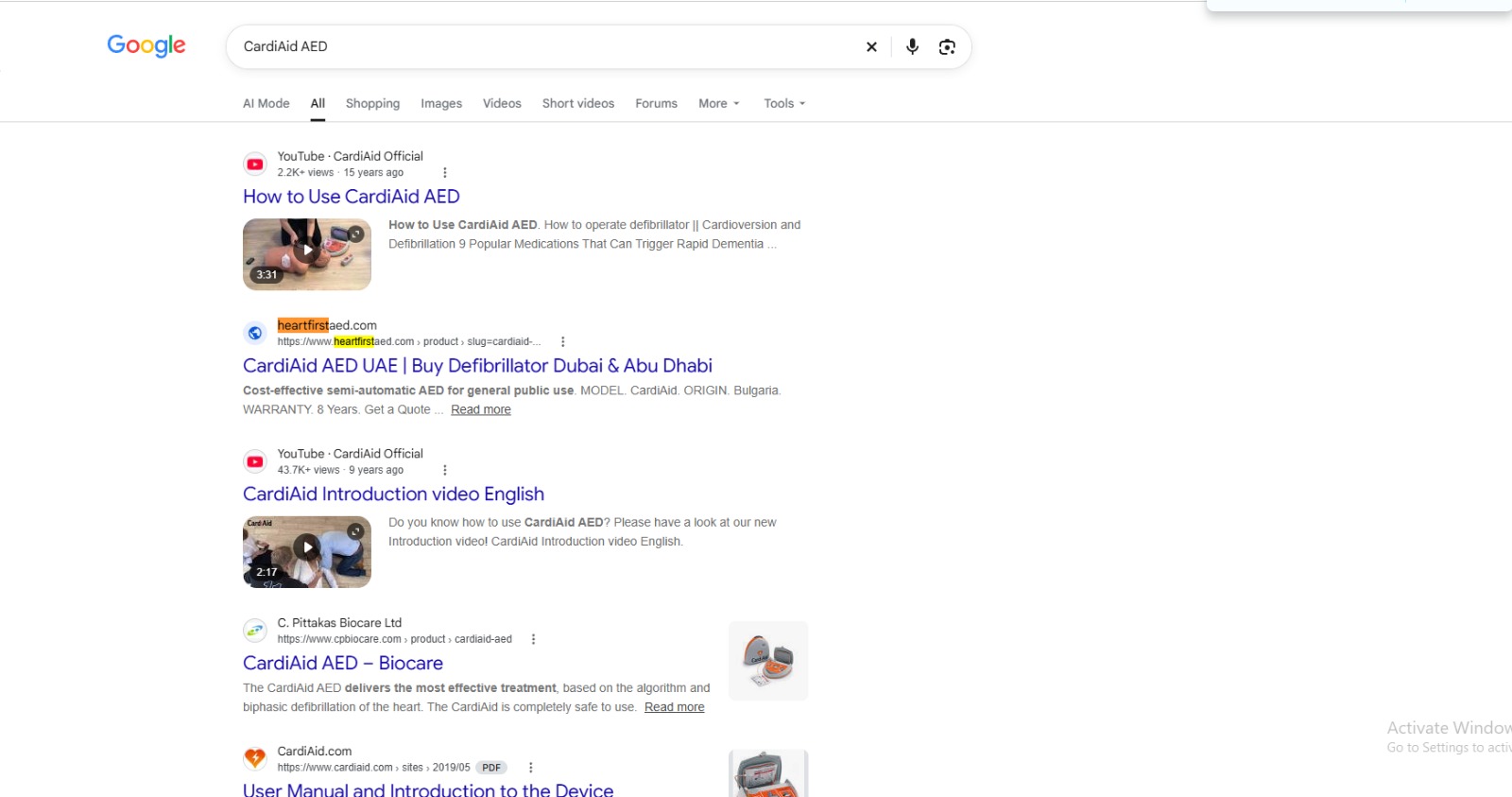
Task: Click the cpbiocare.com product URL breadcrumb
Action: tap(395, 639)
